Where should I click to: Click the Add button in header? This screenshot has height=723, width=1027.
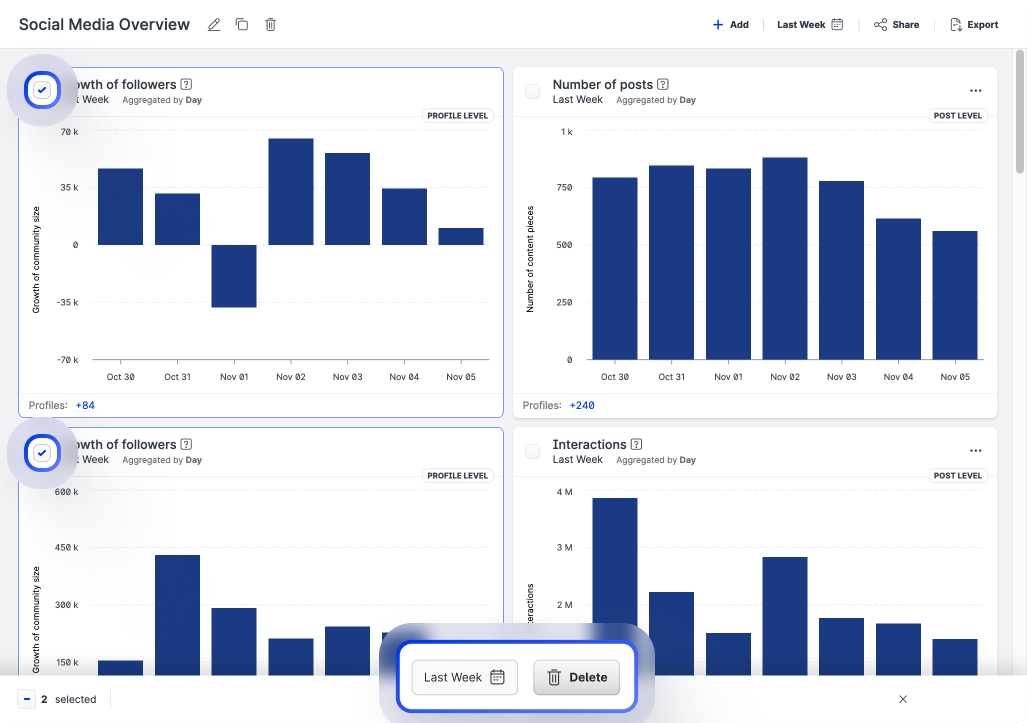click(x=730, y=25)
